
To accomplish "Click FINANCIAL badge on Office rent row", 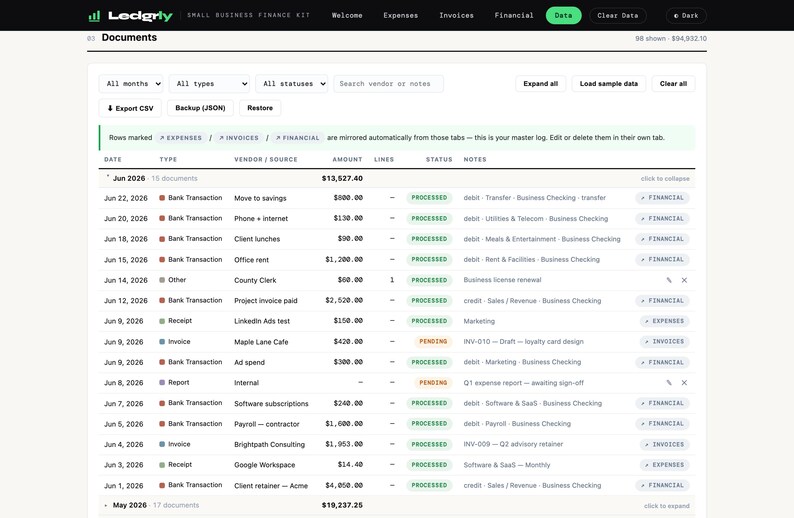I will 662,260.
